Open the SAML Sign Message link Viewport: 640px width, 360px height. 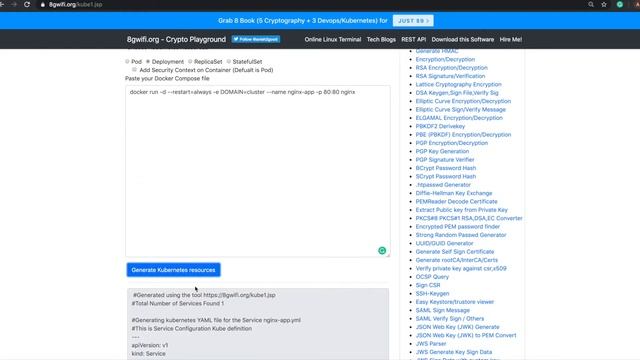coord(442,310)
